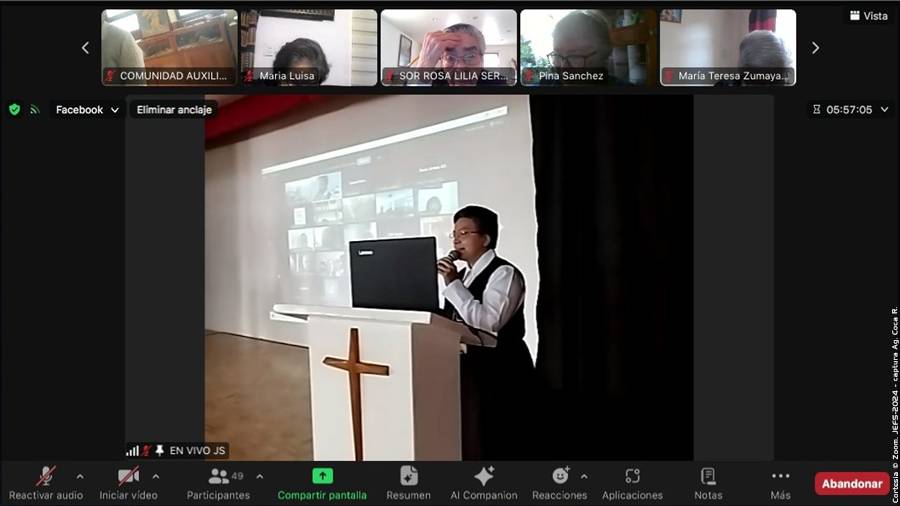Expand video options chevron next to Iniciar video
The width and height of the screenshot is (900, 506).
(156, 476)
